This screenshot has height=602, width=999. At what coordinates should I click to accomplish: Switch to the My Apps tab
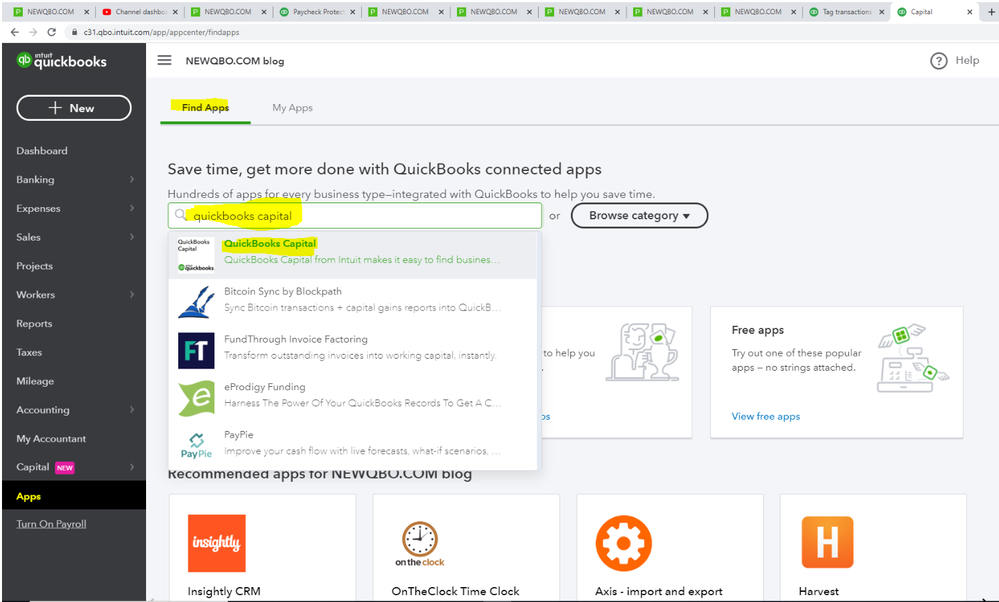291,107
